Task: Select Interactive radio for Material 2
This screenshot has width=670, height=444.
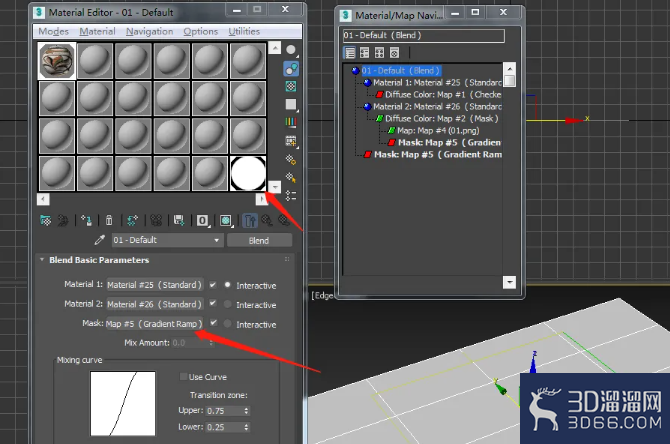Action: coord(227,304)
